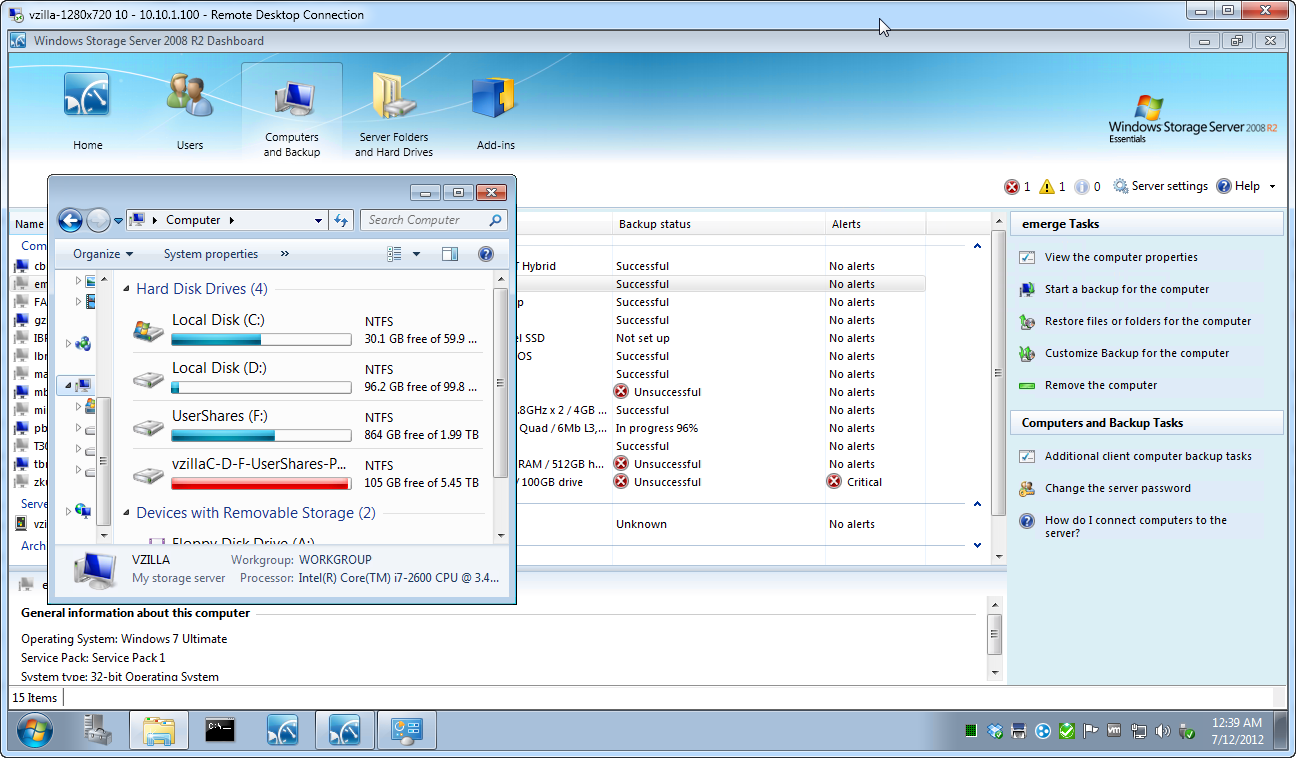Viewport: 1296px width, 758px height.
Task: Click the computer list vertical scrollbar
Action: [997, 372]
